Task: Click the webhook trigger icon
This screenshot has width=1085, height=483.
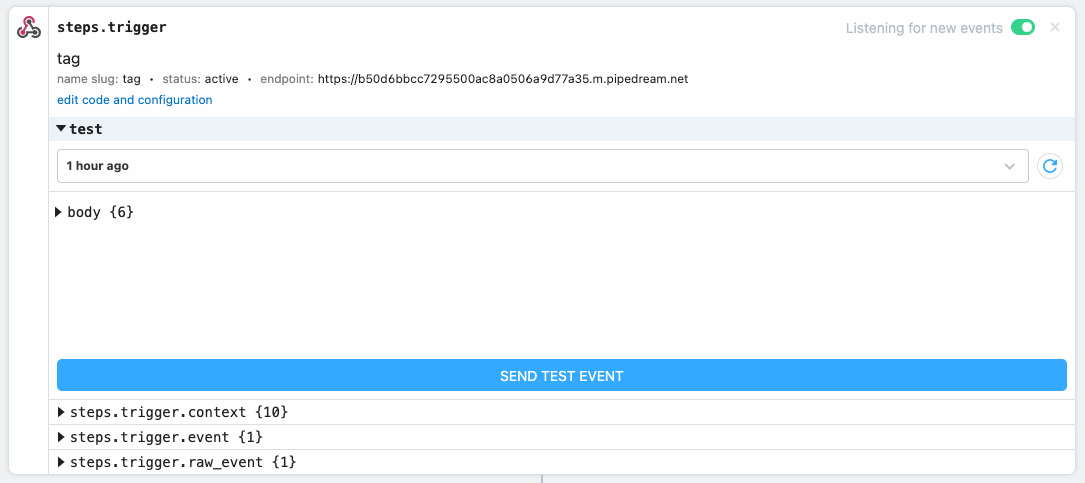Action: 29,28
